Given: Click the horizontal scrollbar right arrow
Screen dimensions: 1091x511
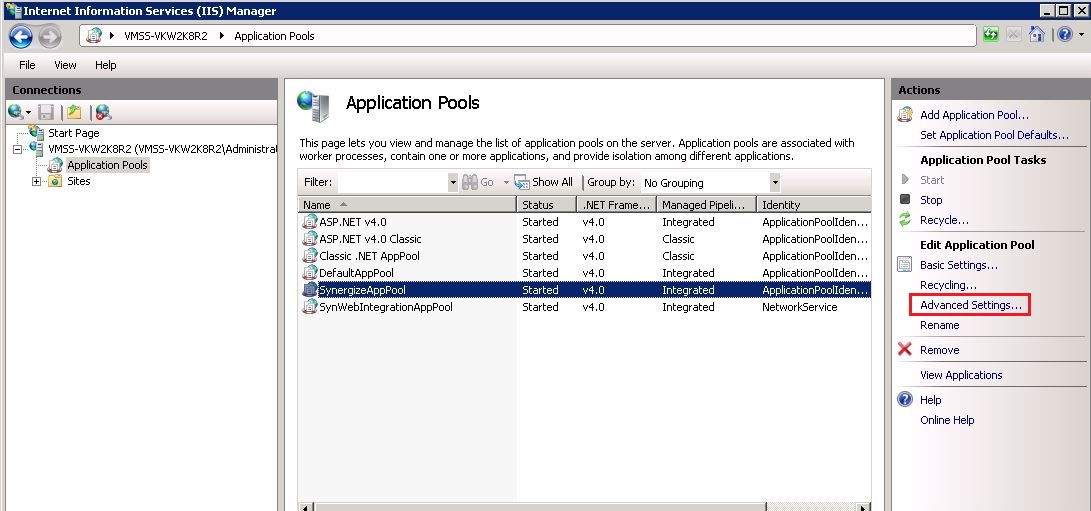Looking at the screenshot, I should 864,508.
